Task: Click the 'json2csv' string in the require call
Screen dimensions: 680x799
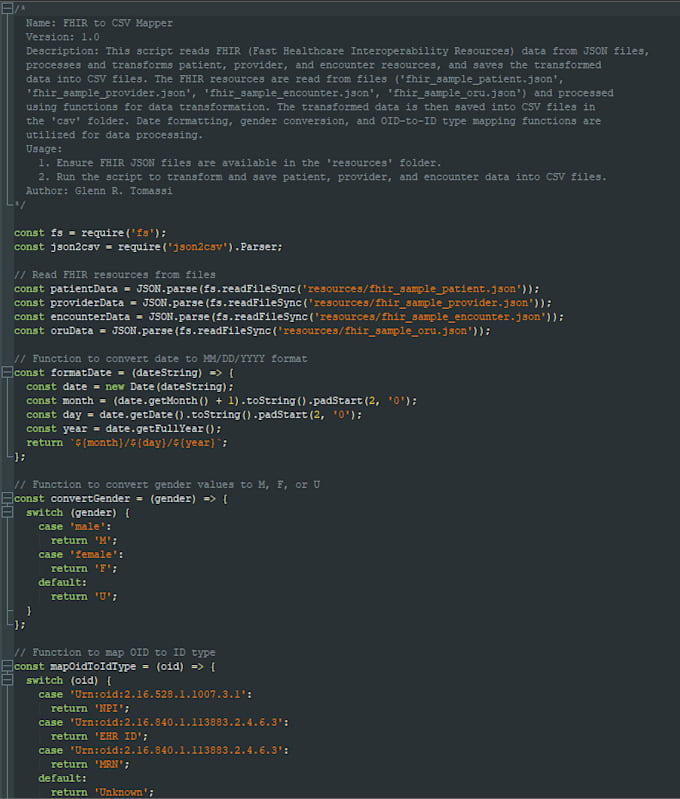Action: 197,247
